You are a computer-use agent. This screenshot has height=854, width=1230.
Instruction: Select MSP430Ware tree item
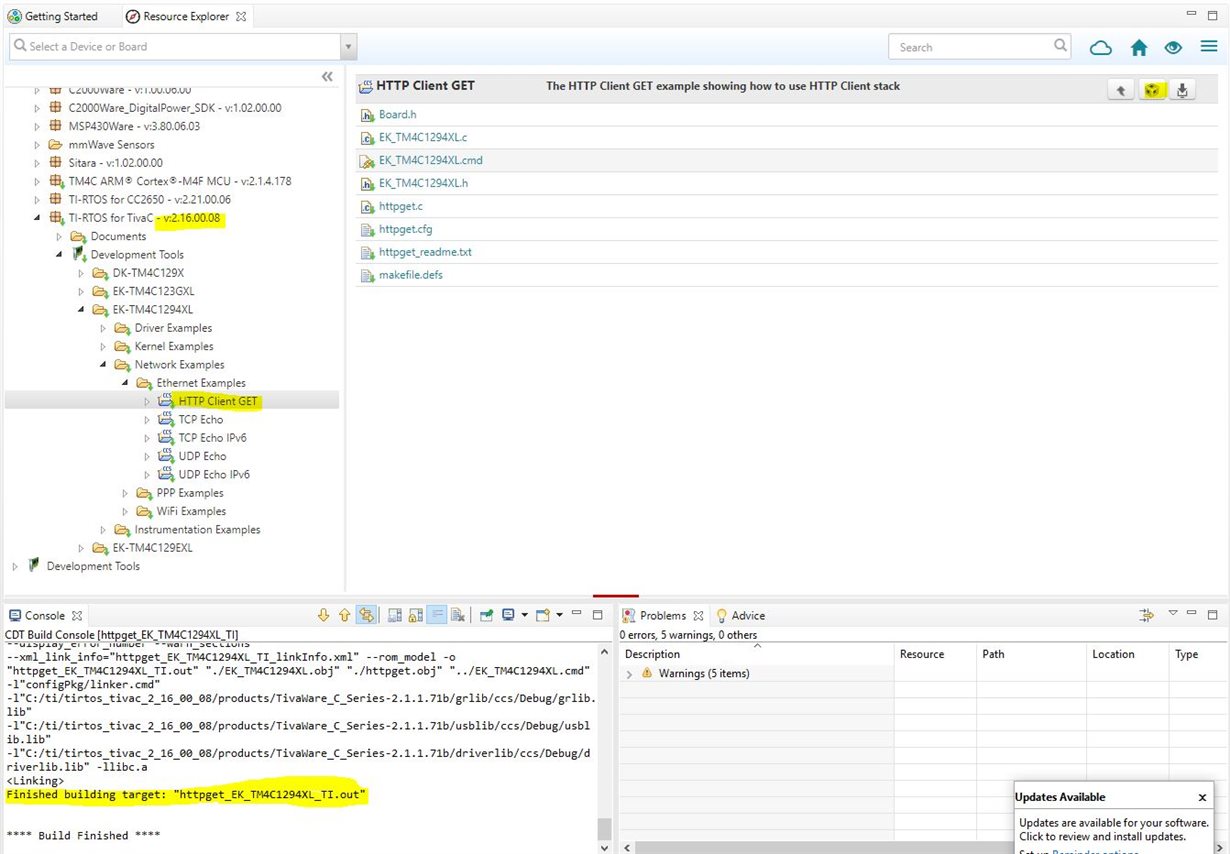click(134, 126)
